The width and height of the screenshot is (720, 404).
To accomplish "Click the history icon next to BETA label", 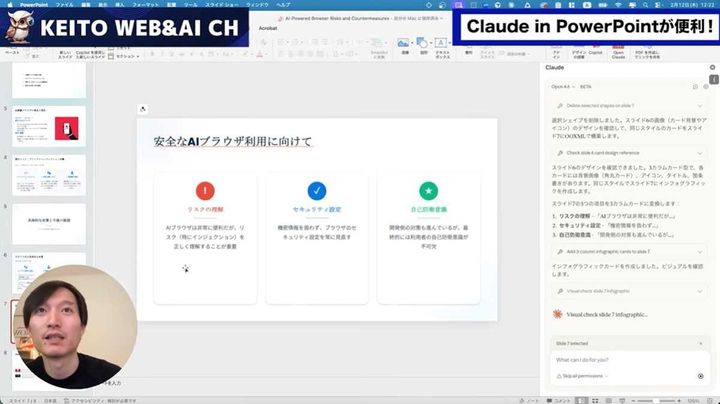I will click(695, 87).
